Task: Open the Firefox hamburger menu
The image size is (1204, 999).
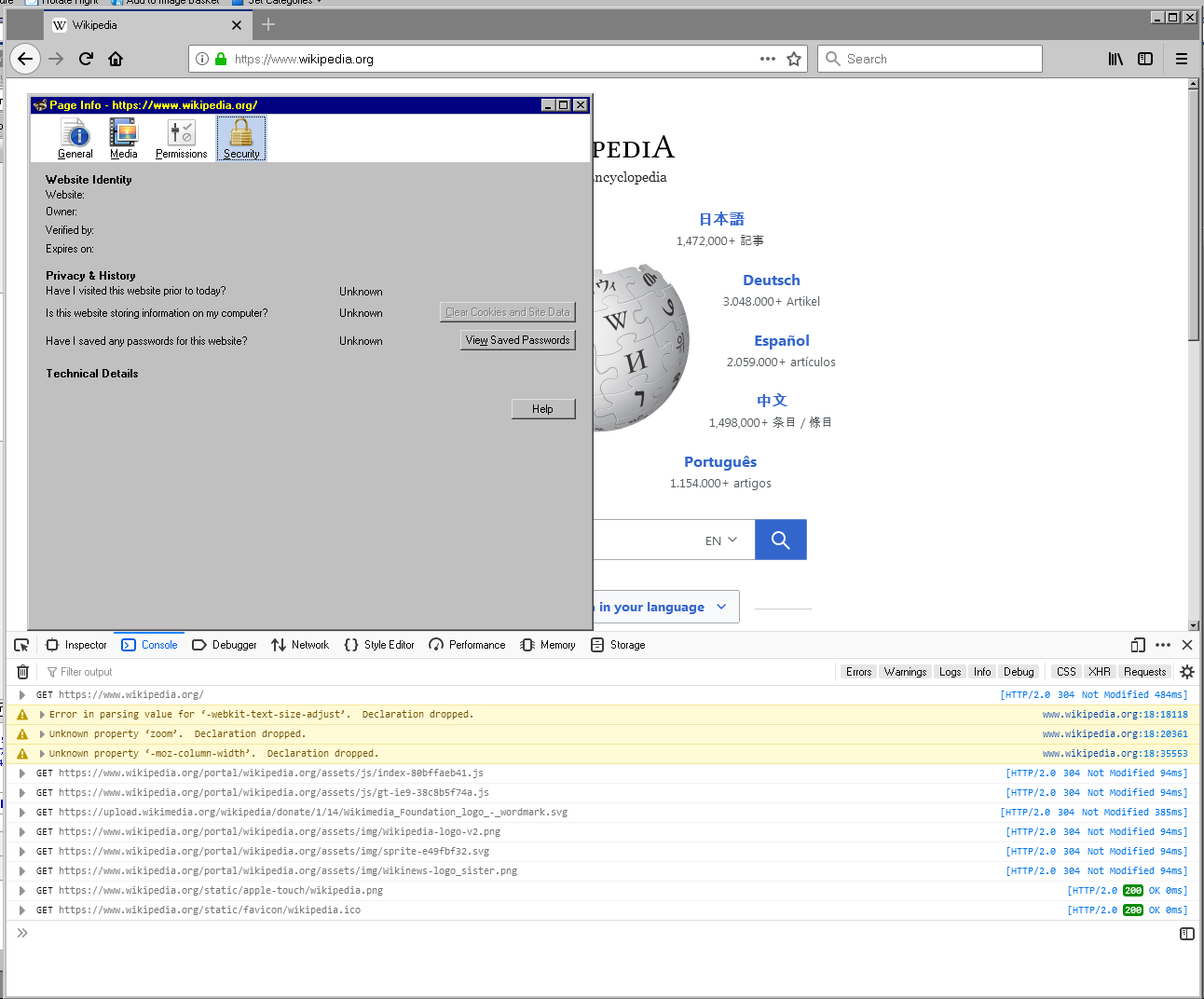Action: 1182,59
